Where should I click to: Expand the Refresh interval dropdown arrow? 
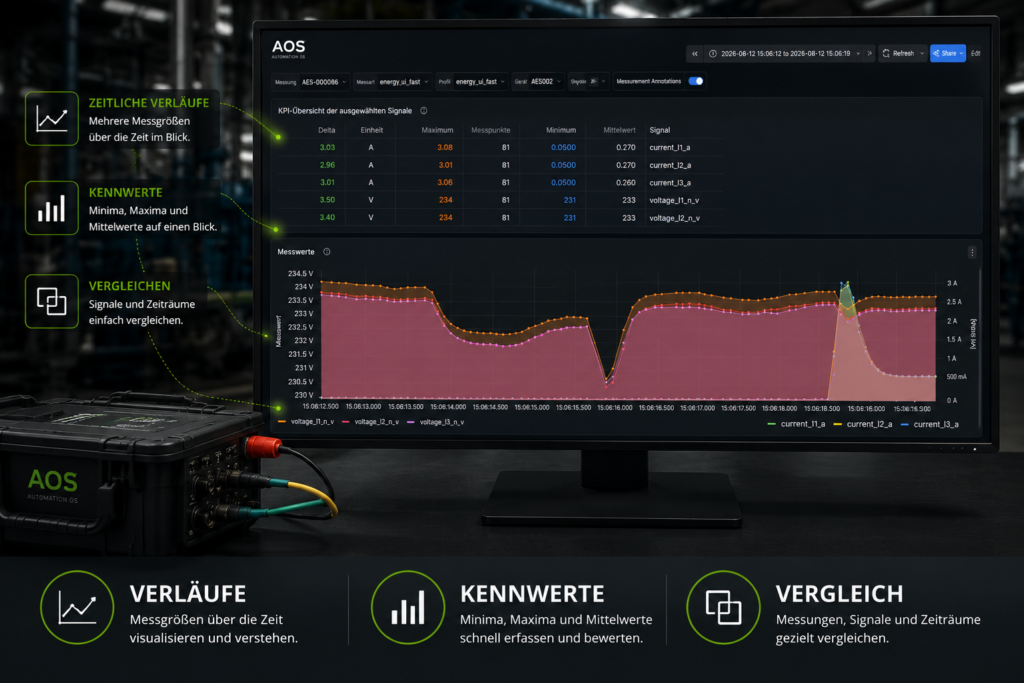(x=921, y=54)
